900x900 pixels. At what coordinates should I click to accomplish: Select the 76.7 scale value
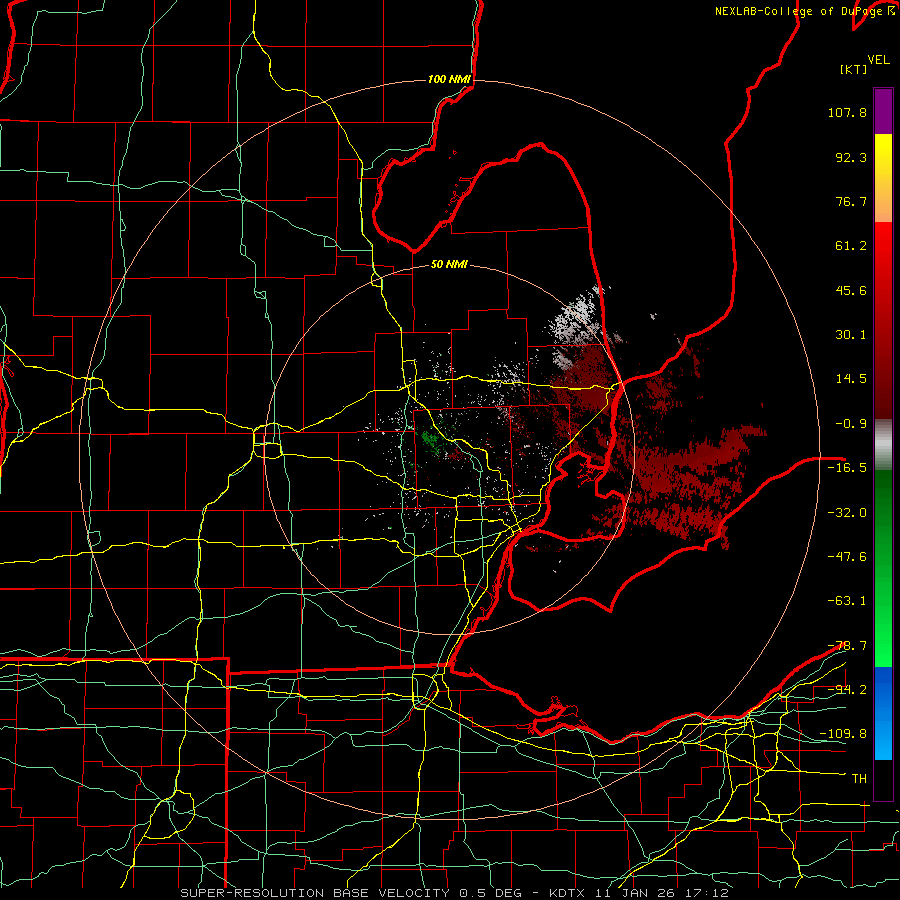click(851, 201)
